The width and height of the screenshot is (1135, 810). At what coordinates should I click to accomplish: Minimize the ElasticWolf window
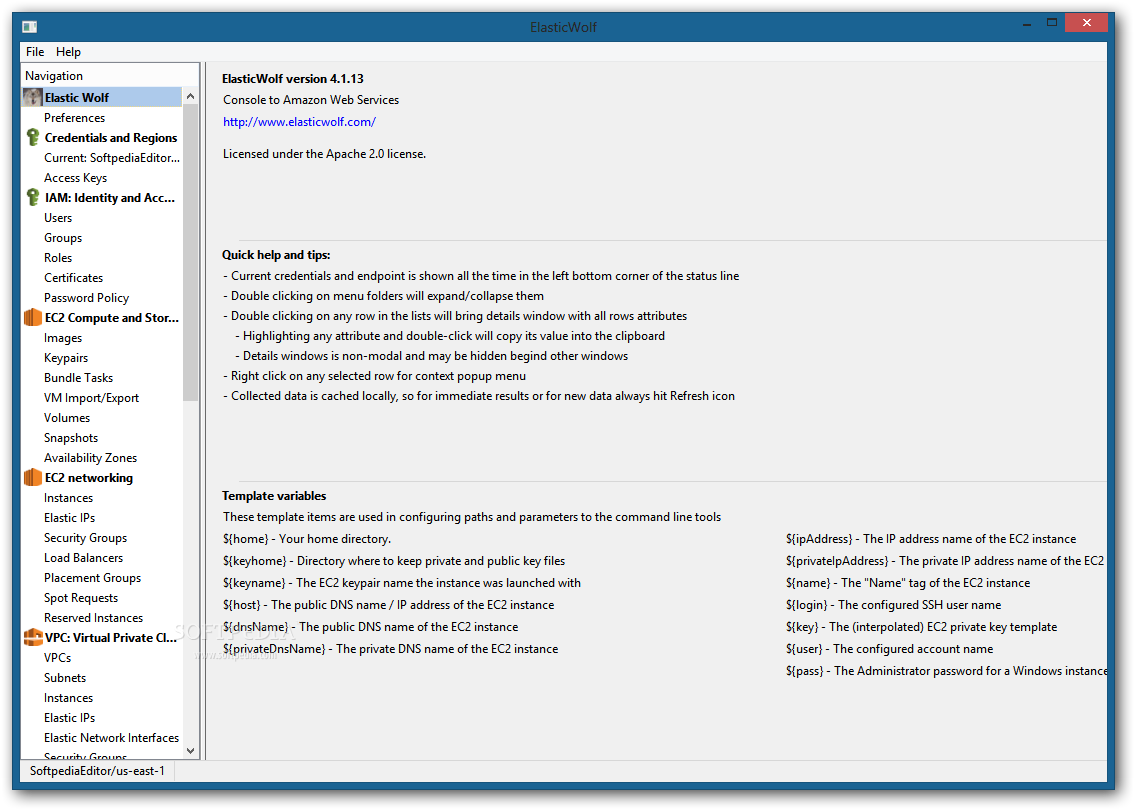tap(1026, 25)
